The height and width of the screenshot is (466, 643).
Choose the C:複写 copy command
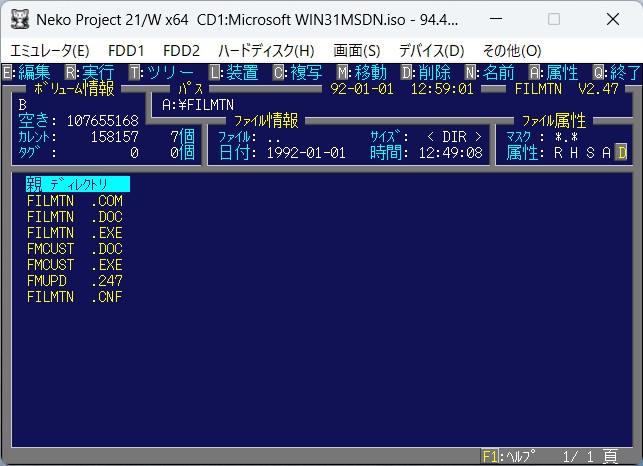(298, 72)
